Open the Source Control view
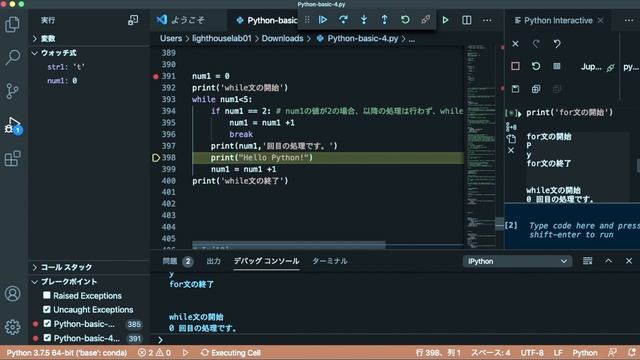Image resolution: width=640 pixels, height=360 pixels. 12,91
